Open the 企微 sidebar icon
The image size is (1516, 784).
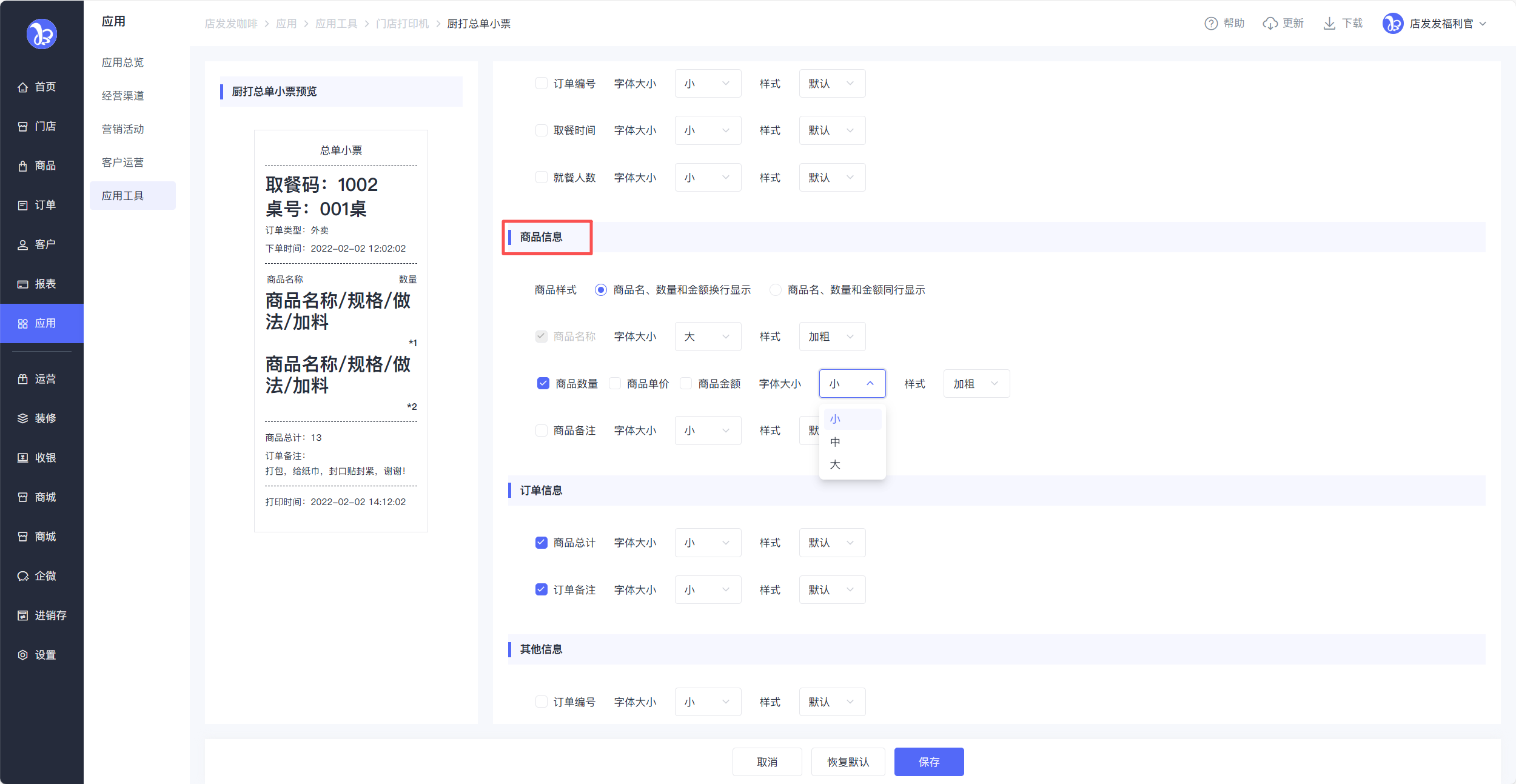(x=23, y=576)
